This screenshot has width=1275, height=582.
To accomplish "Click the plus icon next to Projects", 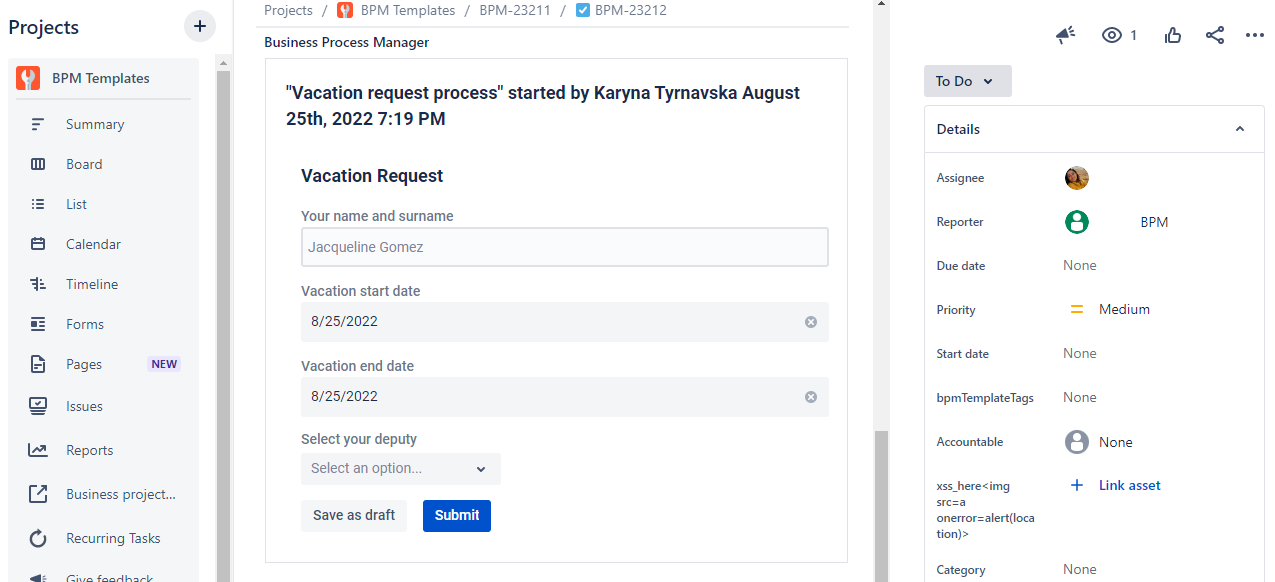I will [x=200, y=26].
